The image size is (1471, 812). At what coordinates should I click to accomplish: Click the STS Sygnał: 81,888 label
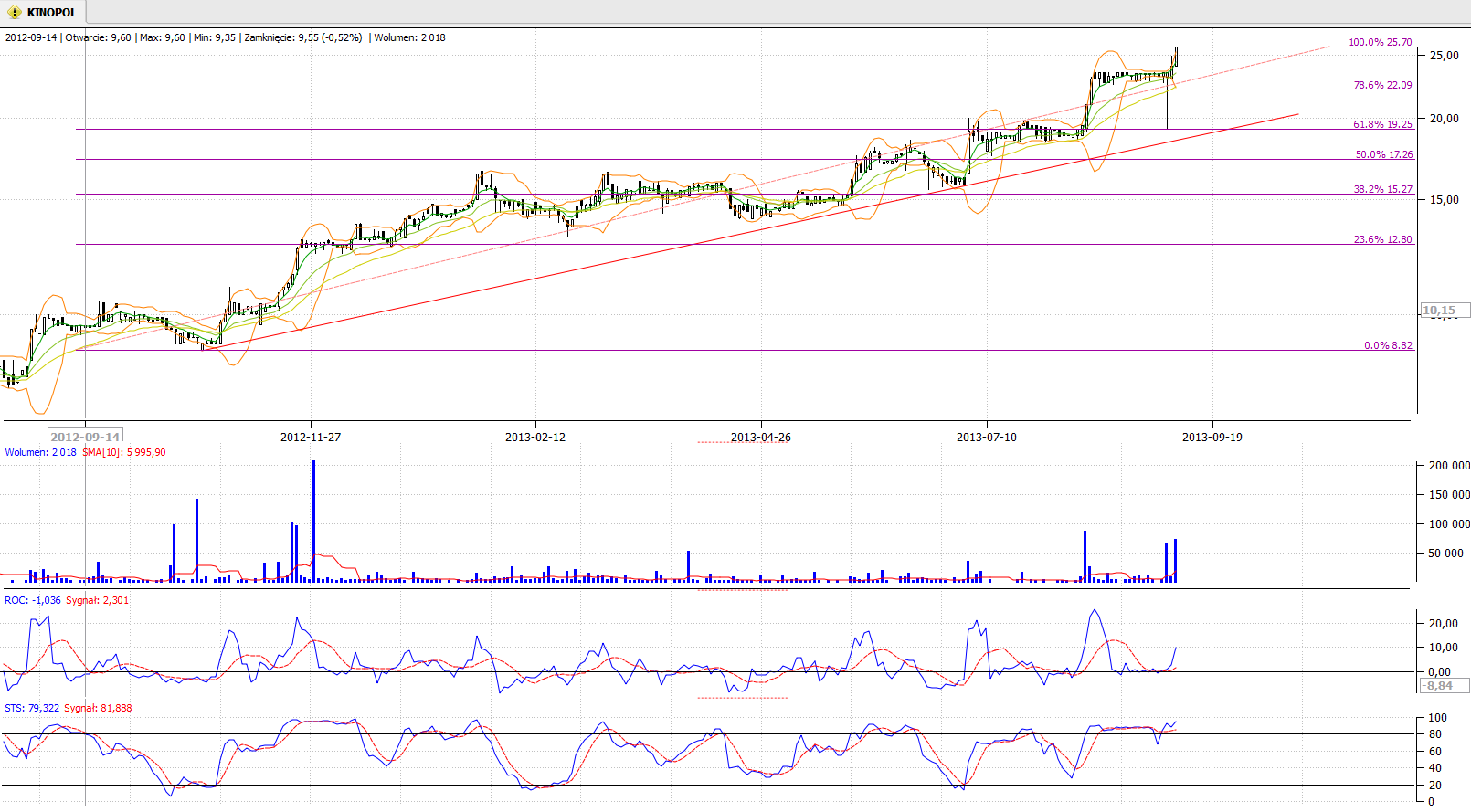[98, 708]
